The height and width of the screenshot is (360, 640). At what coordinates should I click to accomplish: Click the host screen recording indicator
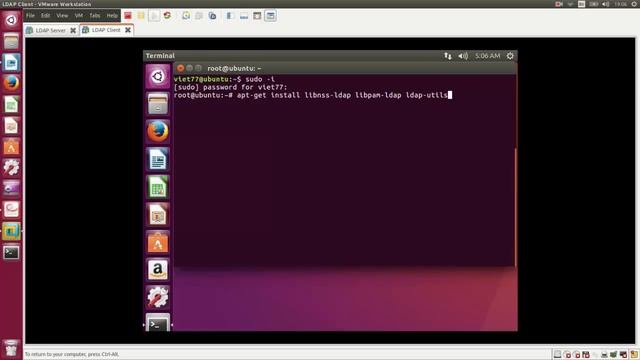(559, 4)
